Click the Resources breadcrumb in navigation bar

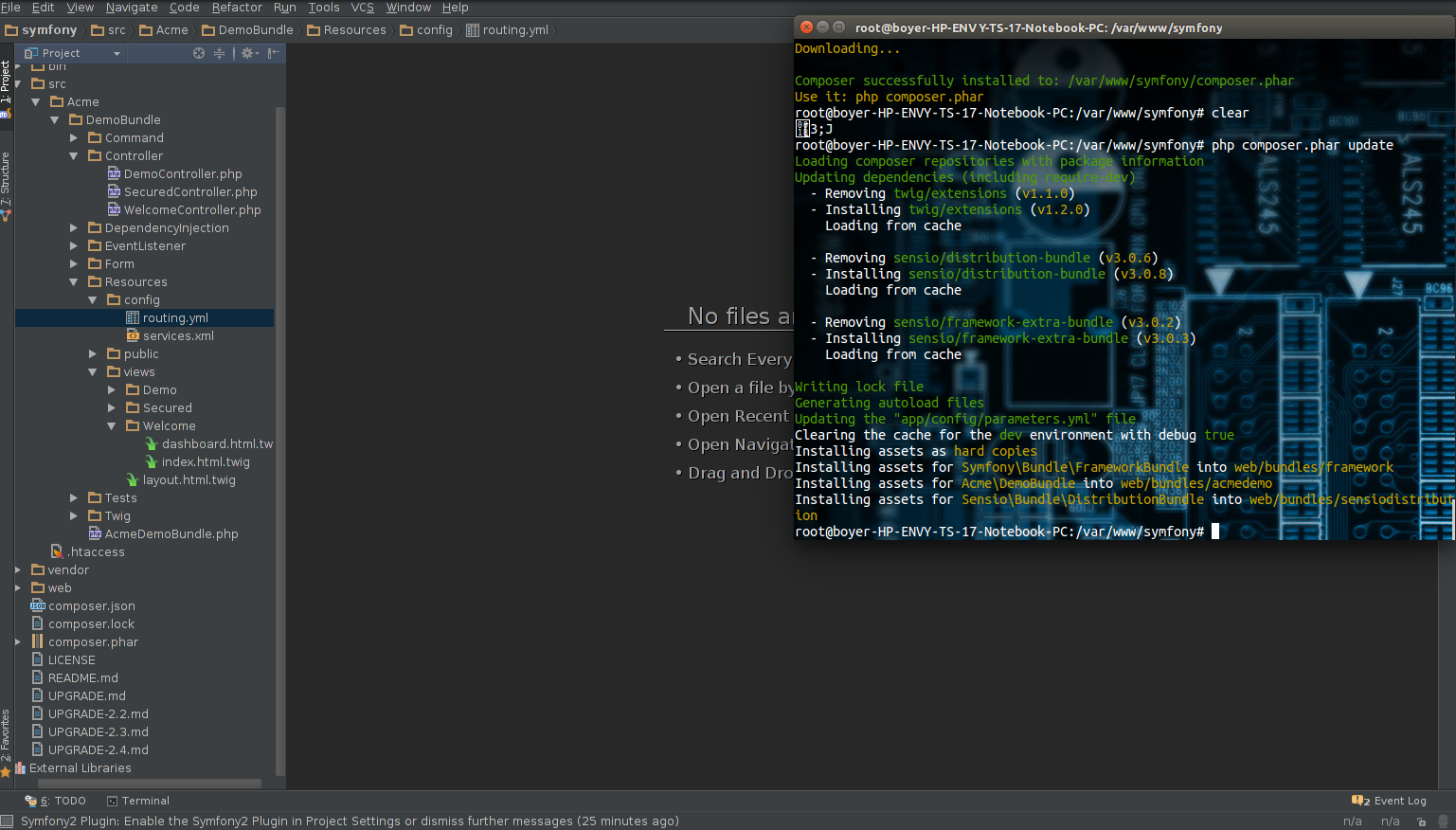pyautogui.click(x=347, y=30)
